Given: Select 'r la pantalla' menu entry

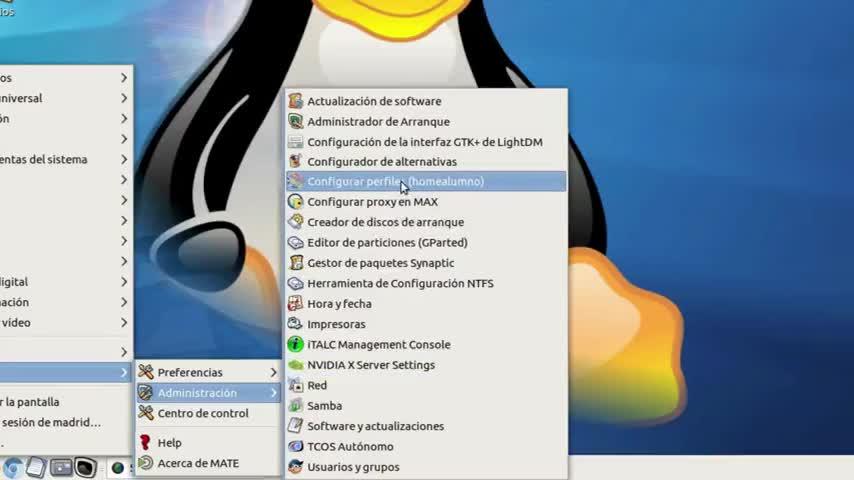Looking at the screenshot, I should tap(65, 402).
